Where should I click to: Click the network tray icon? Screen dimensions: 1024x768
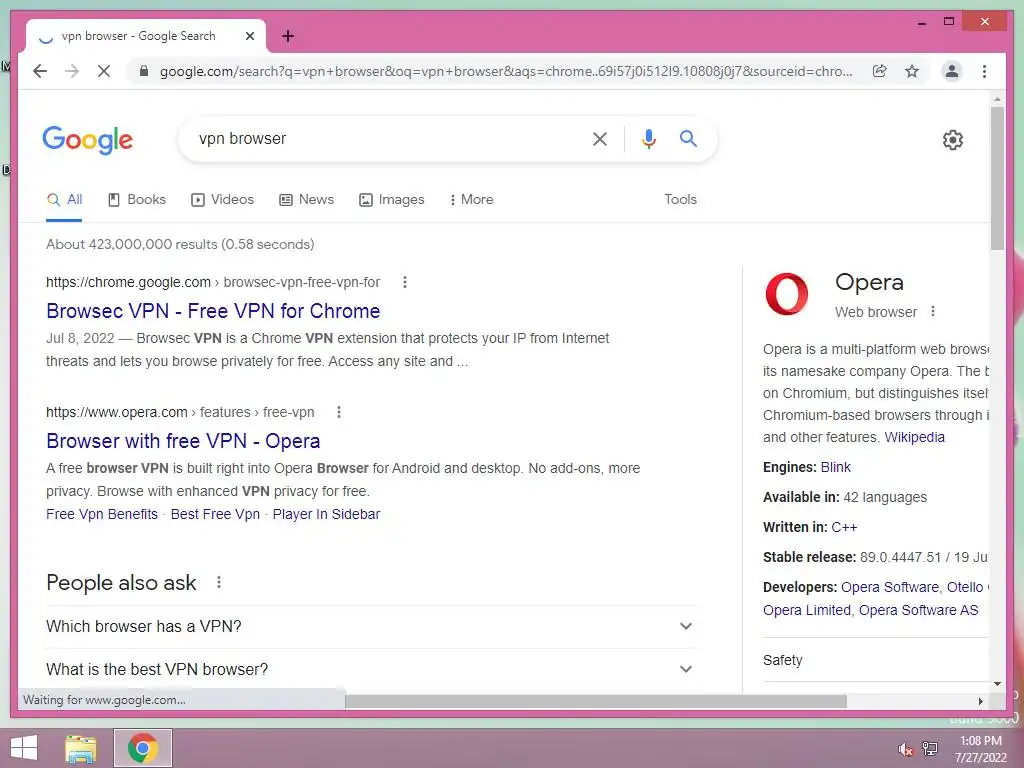[930, 749]
